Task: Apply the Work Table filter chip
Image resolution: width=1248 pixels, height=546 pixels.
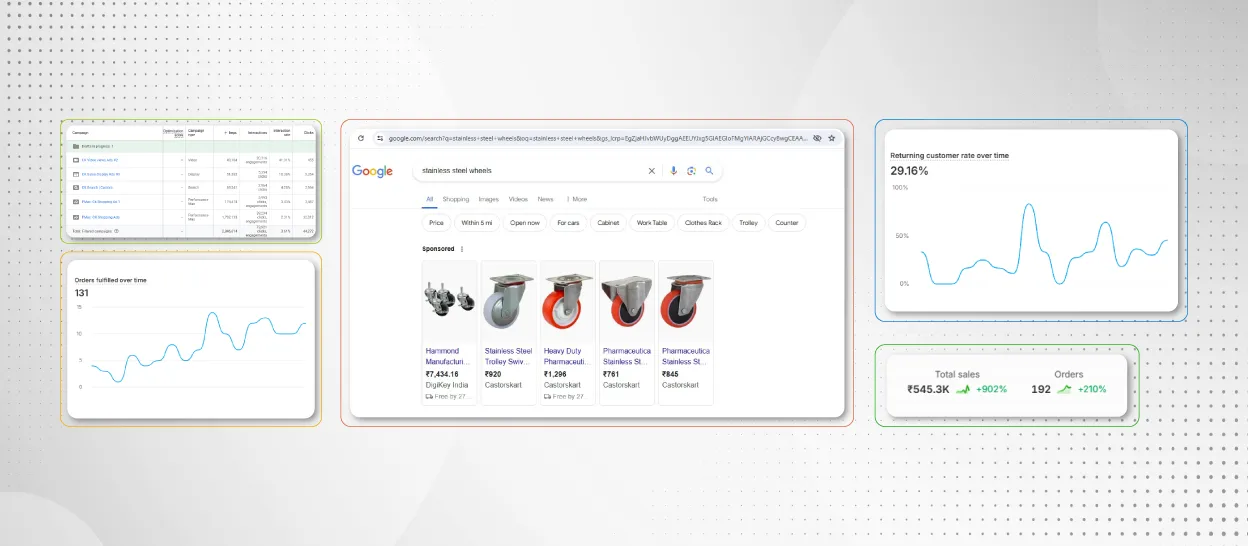Action: [x=652, y=223]
